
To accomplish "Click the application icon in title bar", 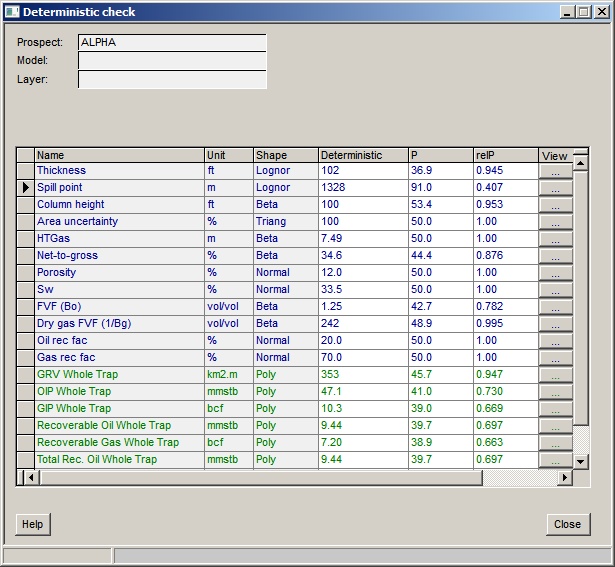I will 13,12.
